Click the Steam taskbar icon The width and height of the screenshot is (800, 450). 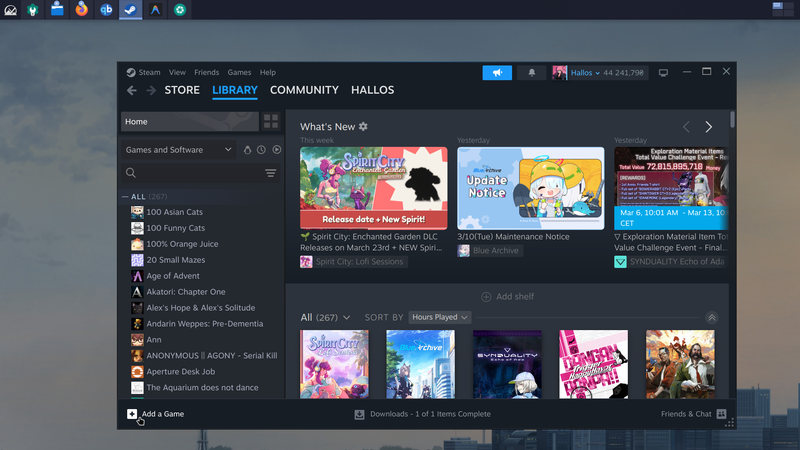131,9
